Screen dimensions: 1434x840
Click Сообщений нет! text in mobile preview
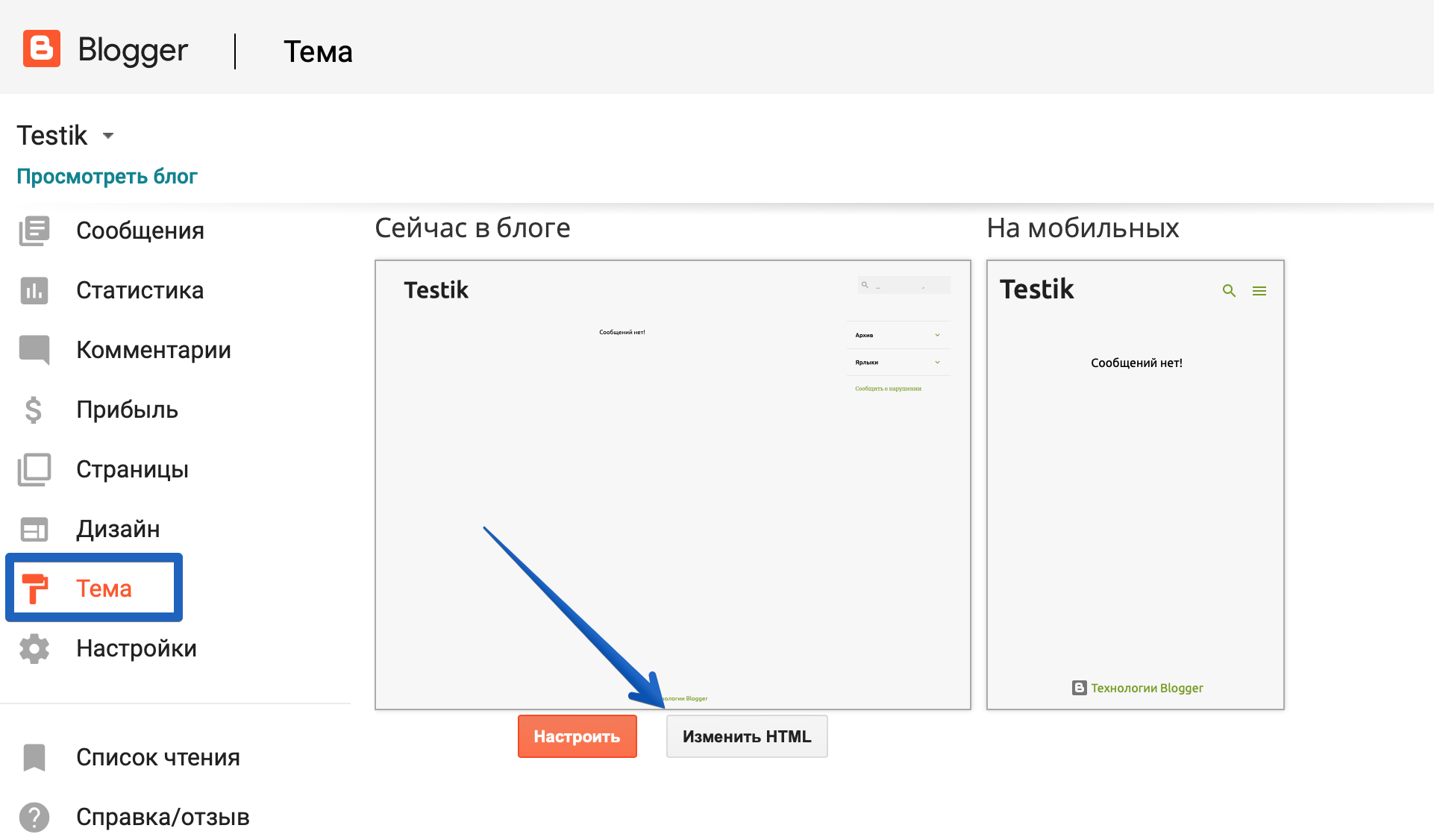(x=1136, y=363)
